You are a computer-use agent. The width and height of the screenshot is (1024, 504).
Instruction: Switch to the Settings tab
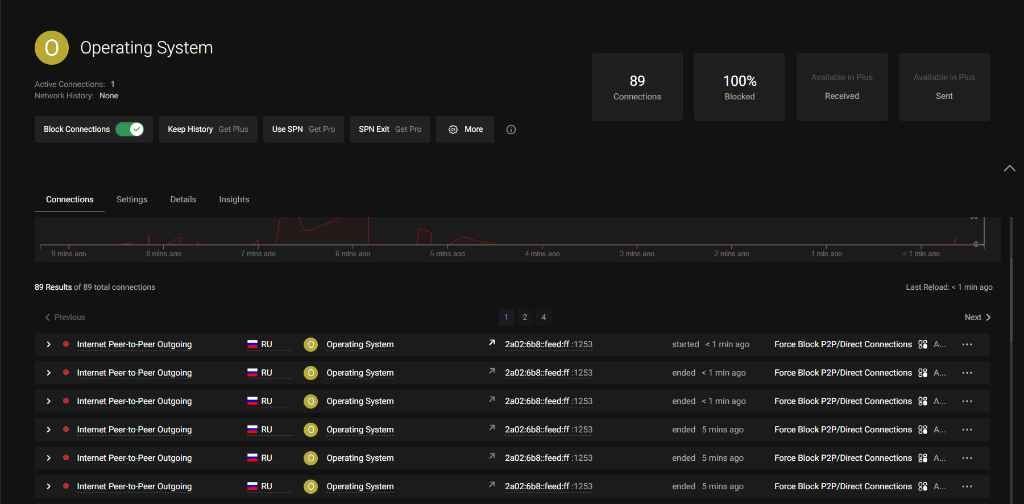[132, 199]
